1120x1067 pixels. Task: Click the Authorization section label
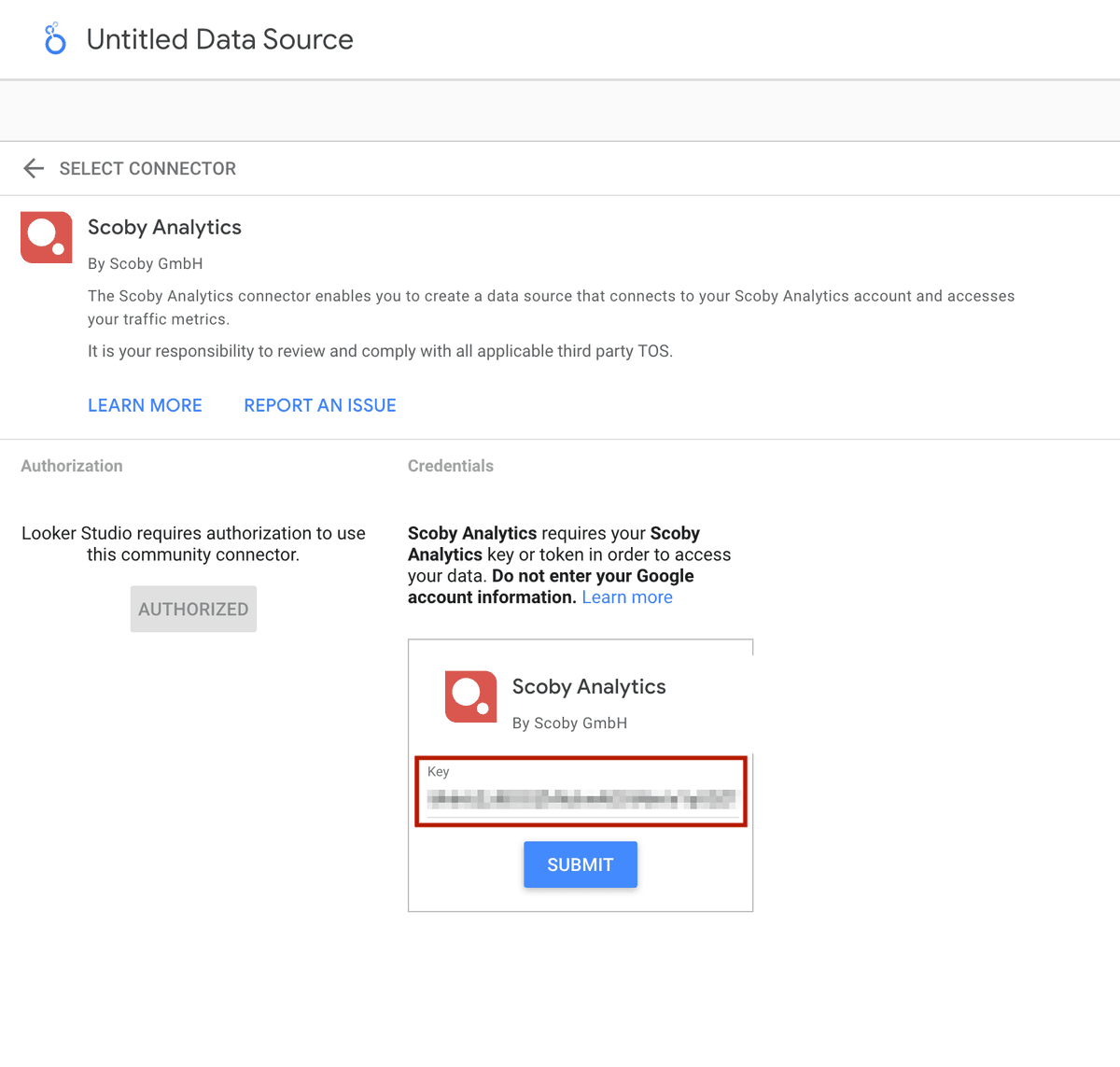pos(72,466)
